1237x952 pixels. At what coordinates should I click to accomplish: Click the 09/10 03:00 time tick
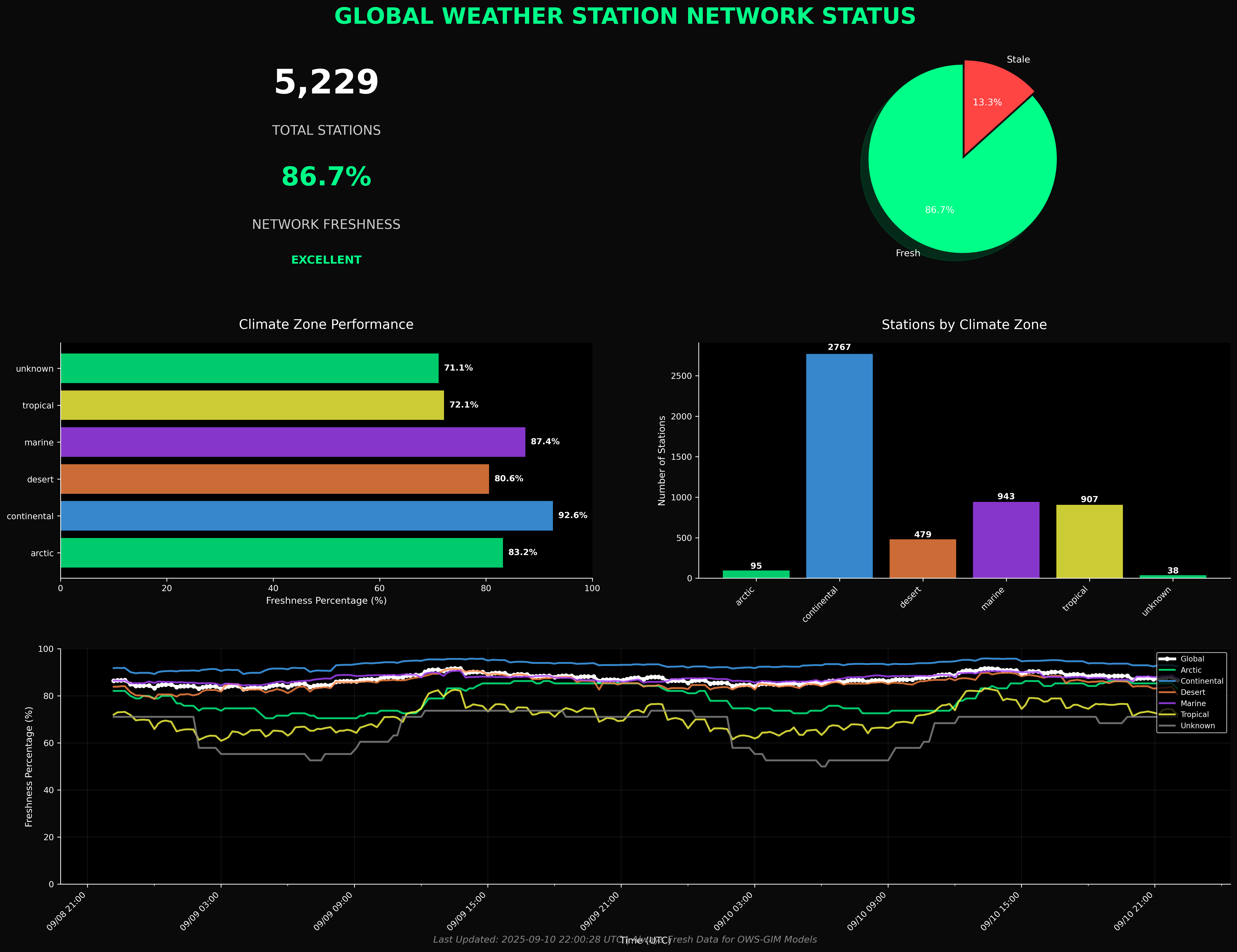tap(733, 911)
